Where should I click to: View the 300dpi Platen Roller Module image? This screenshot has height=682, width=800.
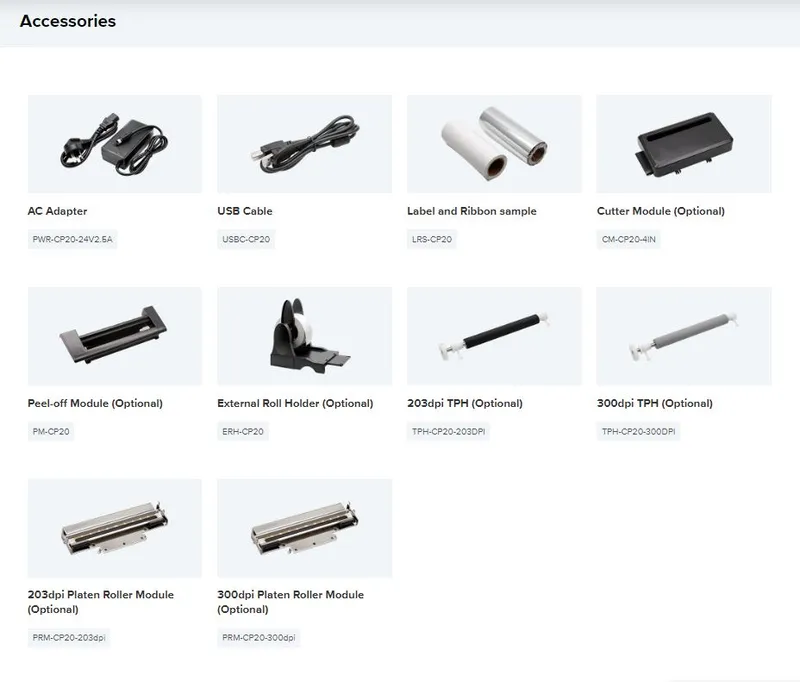pos(305,528)
